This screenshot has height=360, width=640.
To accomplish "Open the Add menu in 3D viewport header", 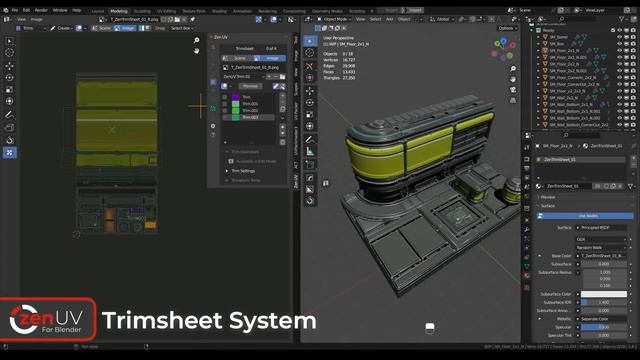I will point(389,19).
